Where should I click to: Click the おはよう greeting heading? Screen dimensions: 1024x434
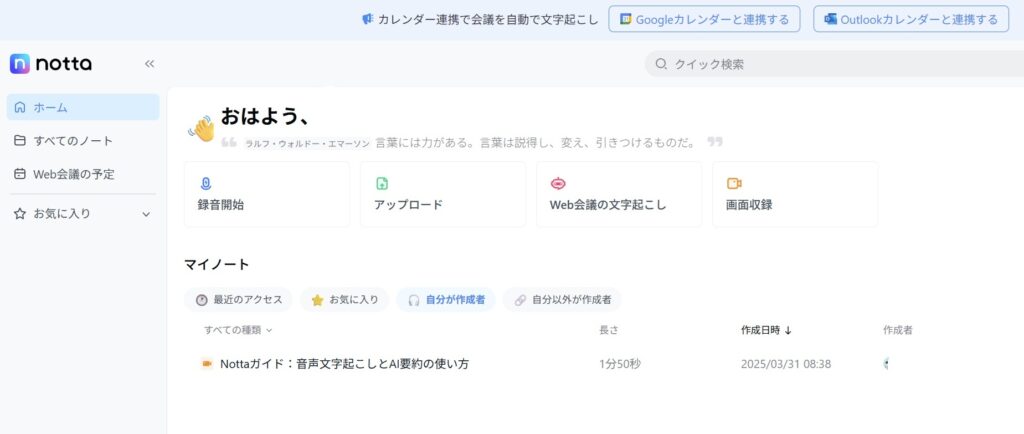click(x=264, y=117)
